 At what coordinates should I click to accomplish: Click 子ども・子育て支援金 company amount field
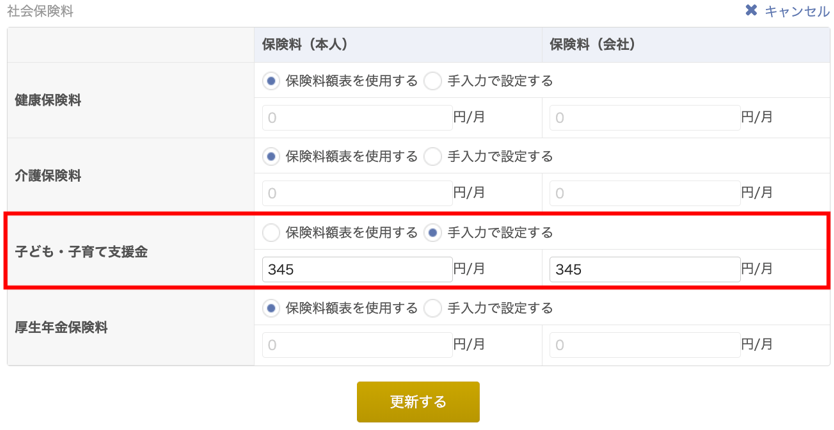644,270
